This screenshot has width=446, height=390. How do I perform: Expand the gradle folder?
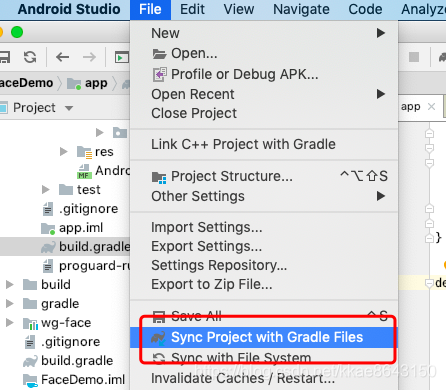10,304
